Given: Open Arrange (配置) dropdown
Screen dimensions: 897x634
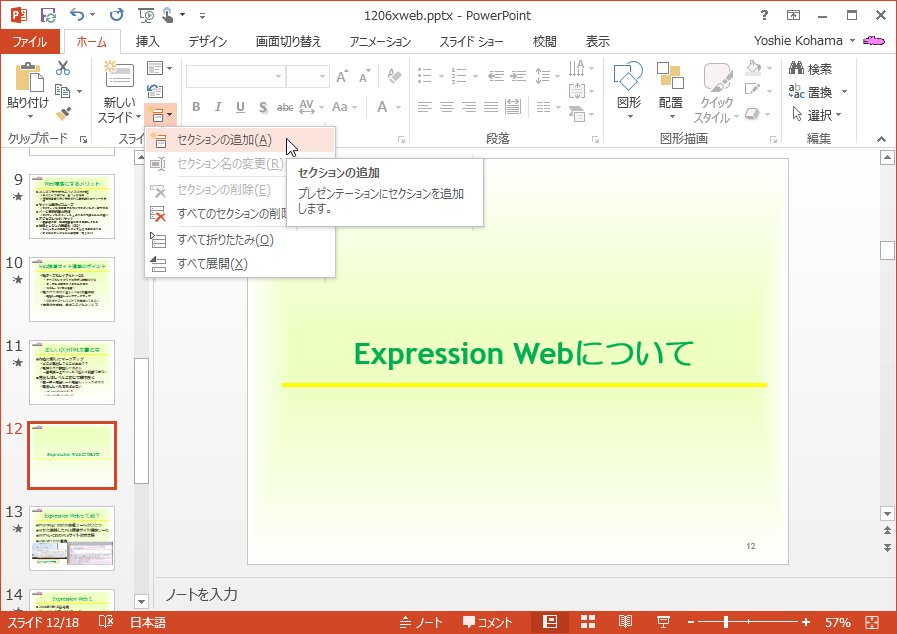Looking at the screenshot, I should tap(670, 90).
